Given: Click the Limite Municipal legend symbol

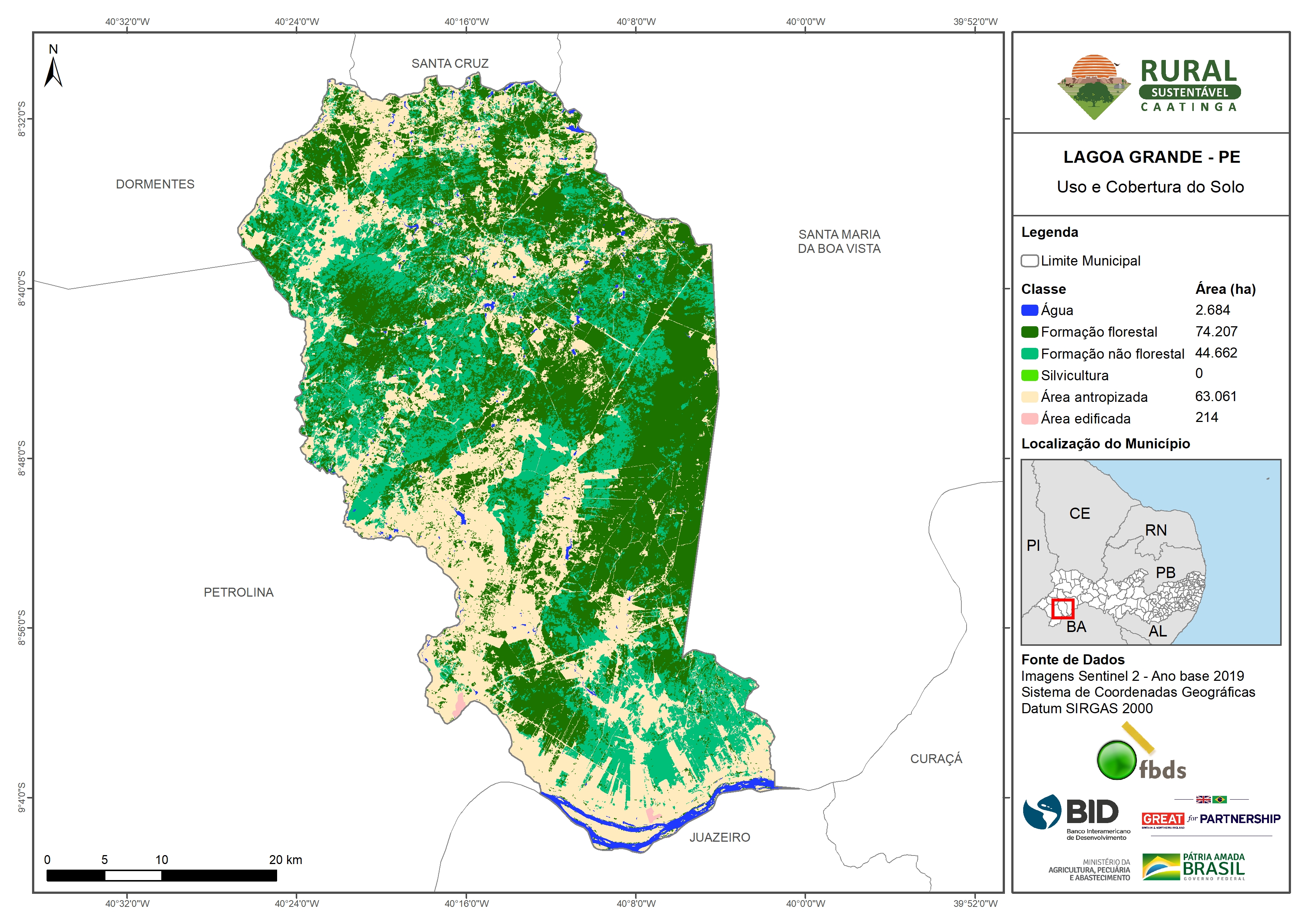Looking at the screenshot, I should [1029, 261].
